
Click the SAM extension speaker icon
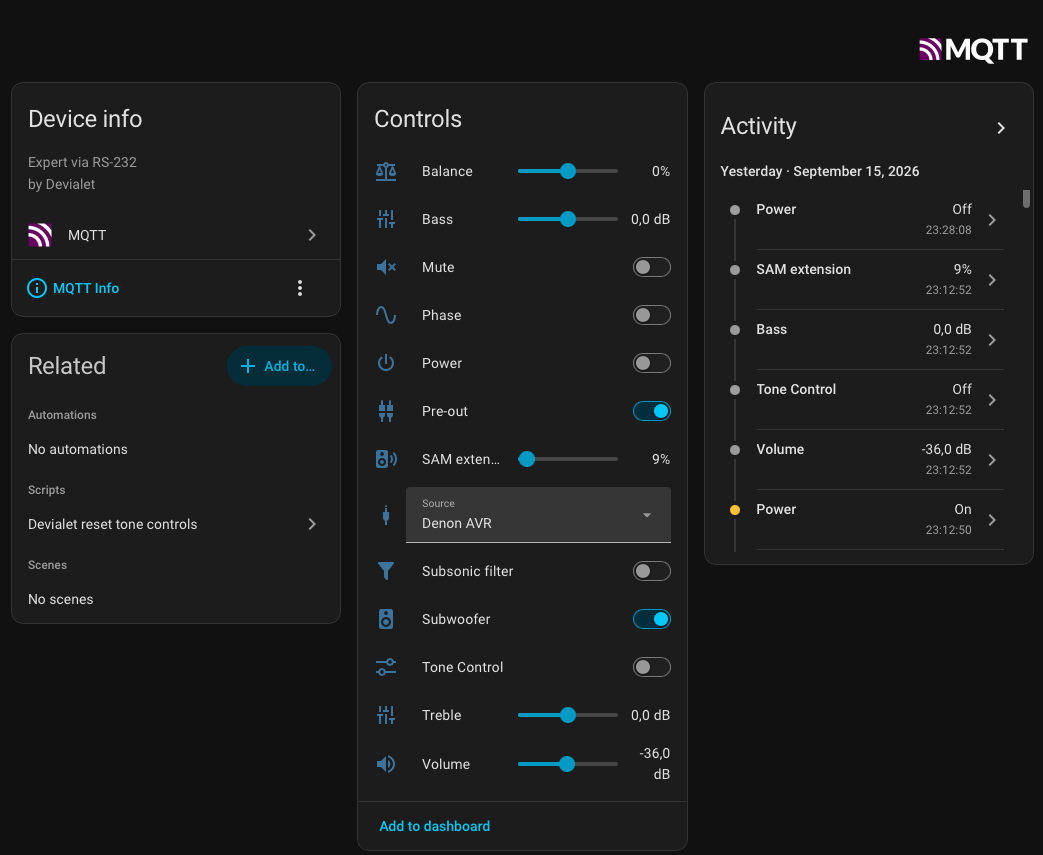(x=386, y=459)
